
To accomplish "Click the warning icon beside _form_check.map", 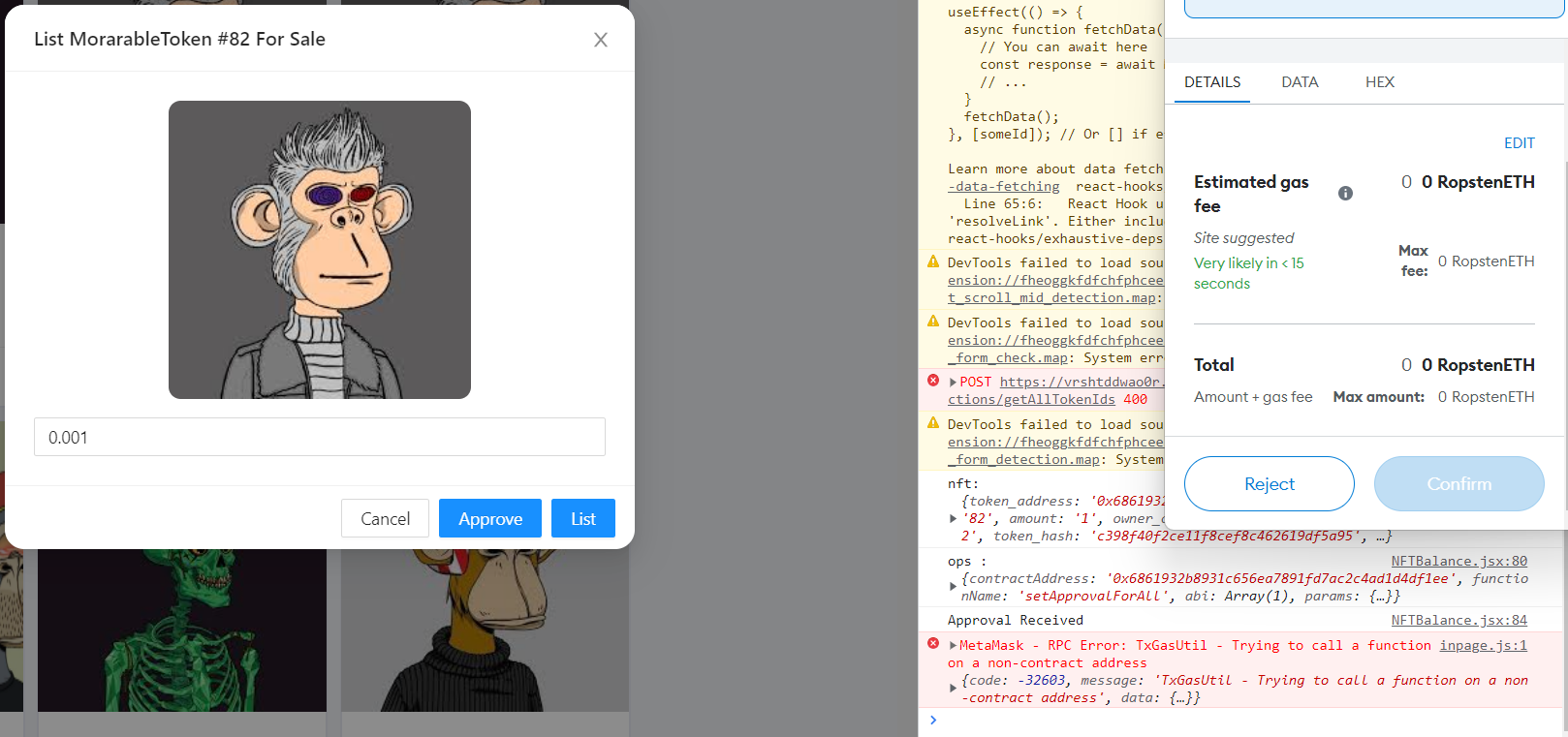I will point(933,321).
